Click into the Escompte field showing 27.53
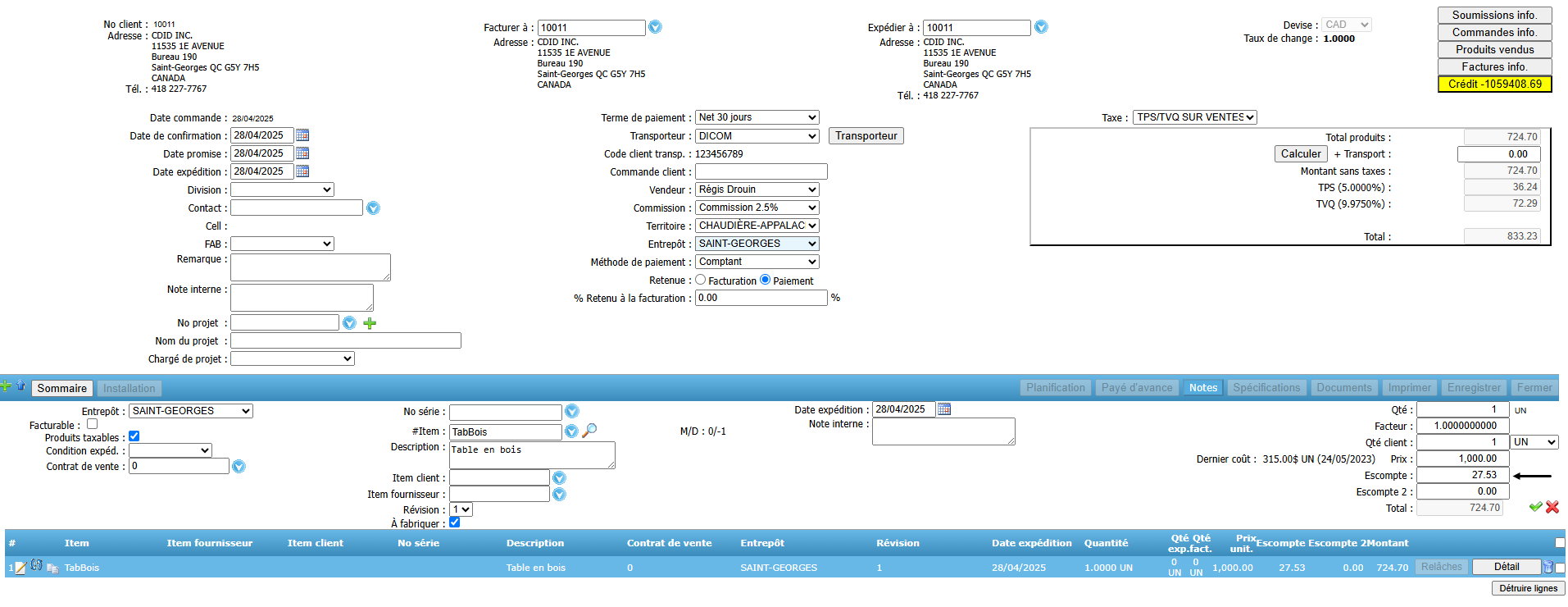The image size is (1568, 607). click(x=1462, y=475)
